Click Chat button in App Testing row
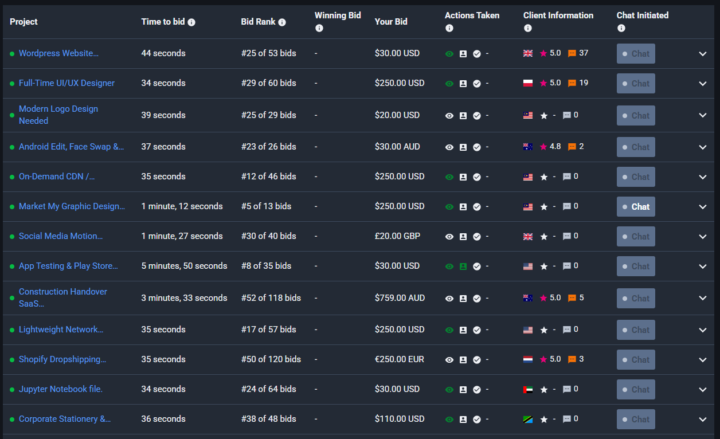The width and height of the screenshot is (720, 439). point(636,266)
